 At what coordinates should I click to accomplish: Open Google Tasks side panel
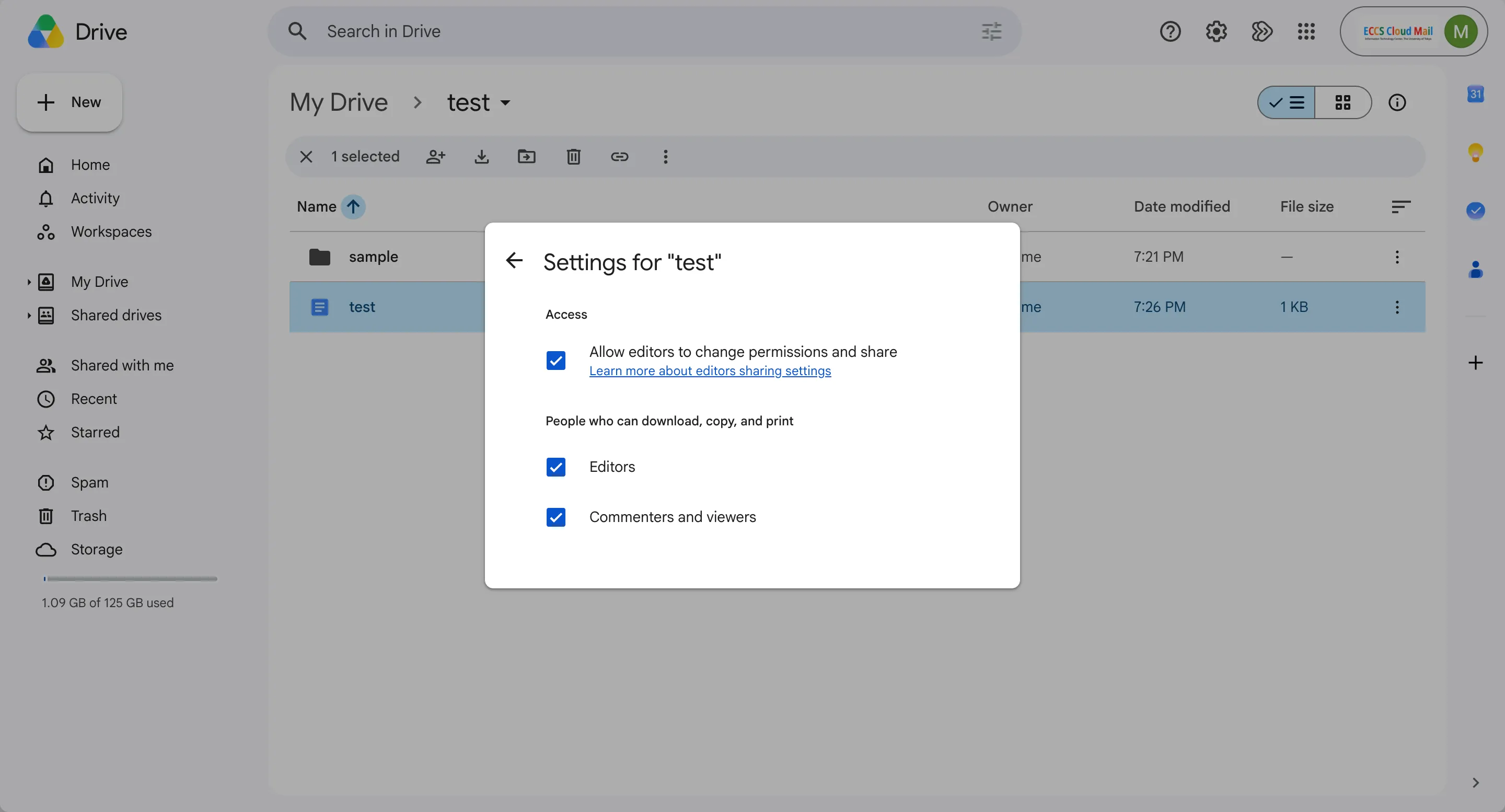[1475, 210]
